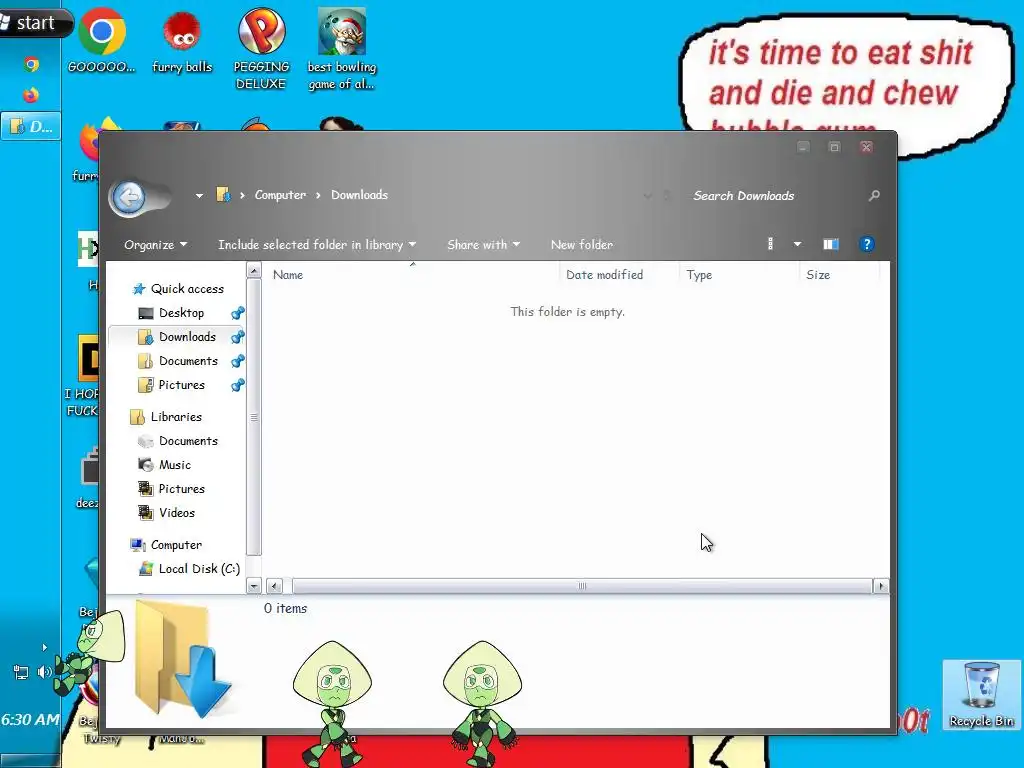Open best bowling game desktop icon
This screenshot has height=768, width=1024.
(342, 50)
